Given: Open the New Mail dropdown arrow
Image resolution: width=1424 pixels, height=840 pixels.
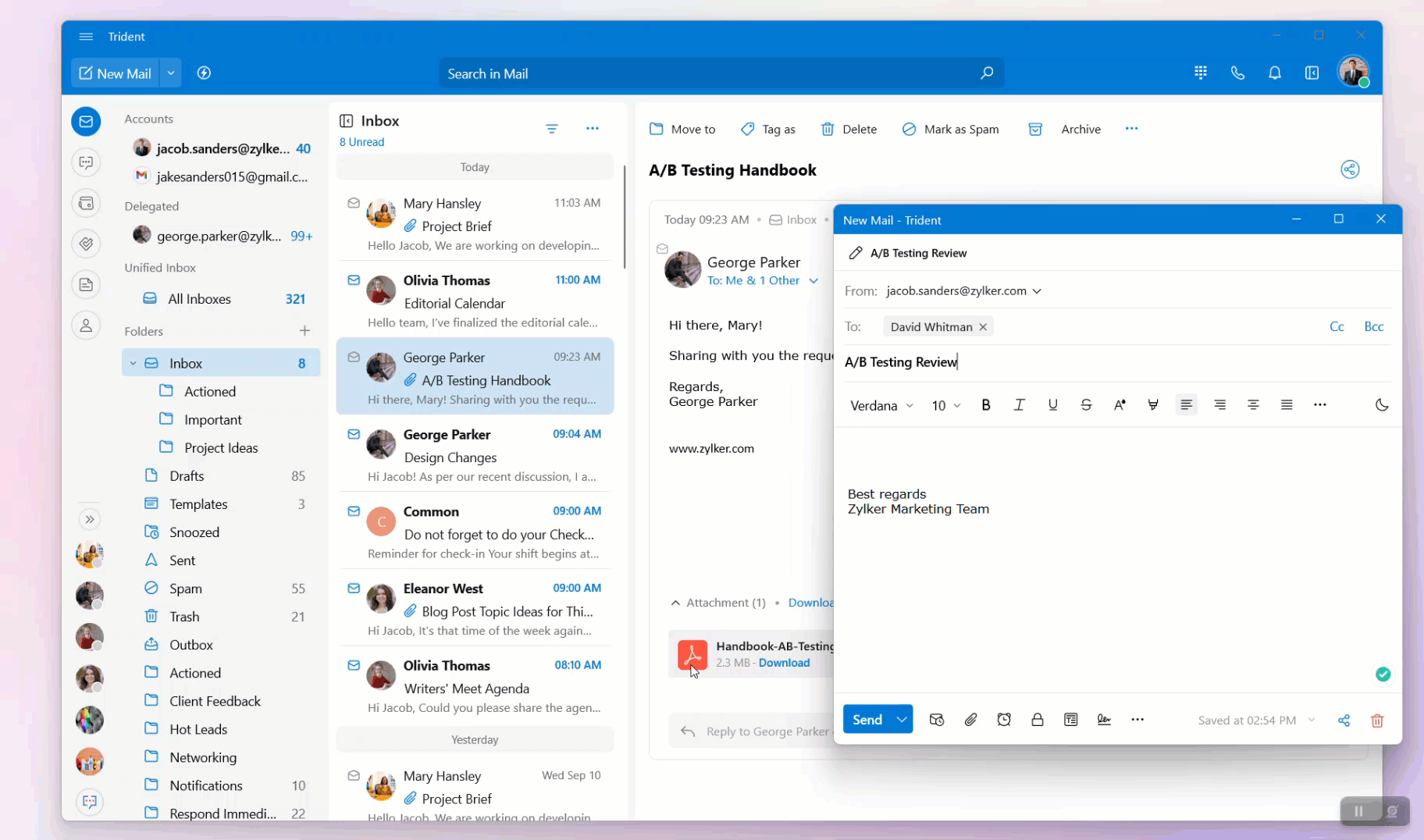Looking at the screenshot, I should (170, 73).
